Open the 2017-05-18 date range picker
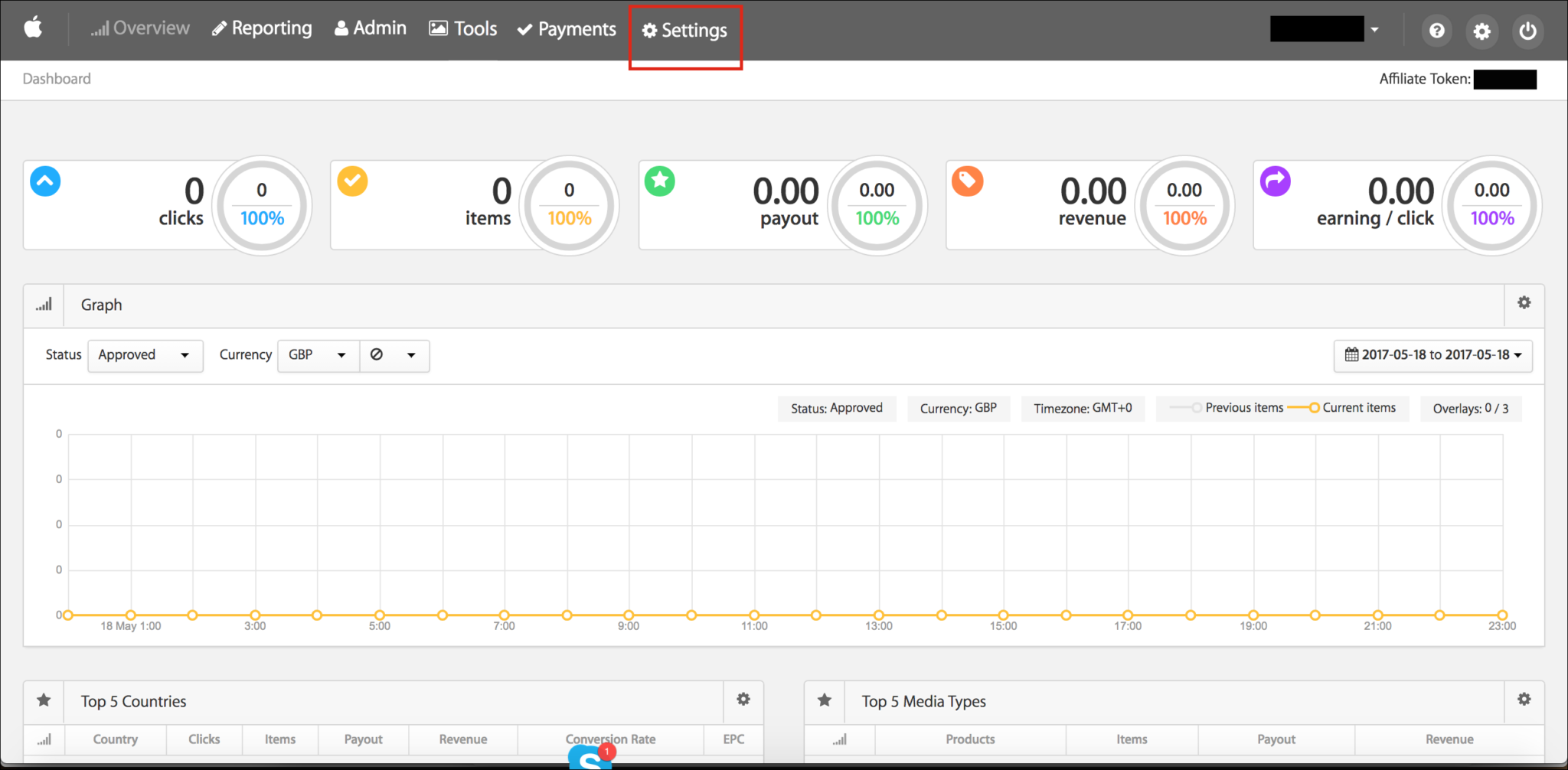The width and height of the screenshot is (1568, 770). pos(1433,355)
